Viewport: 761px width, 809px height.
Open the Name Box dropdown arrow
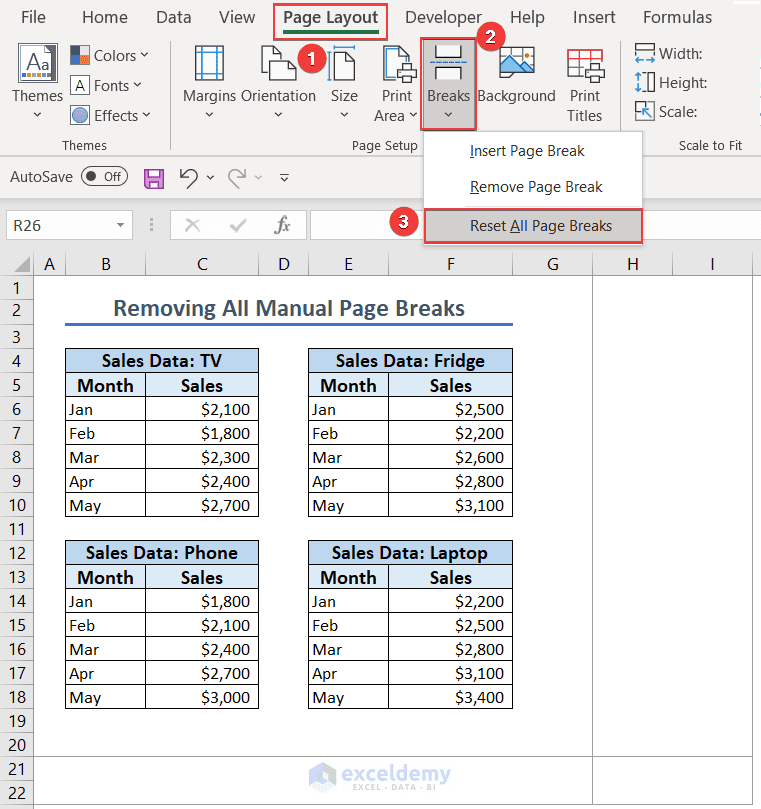pos(120,225)
